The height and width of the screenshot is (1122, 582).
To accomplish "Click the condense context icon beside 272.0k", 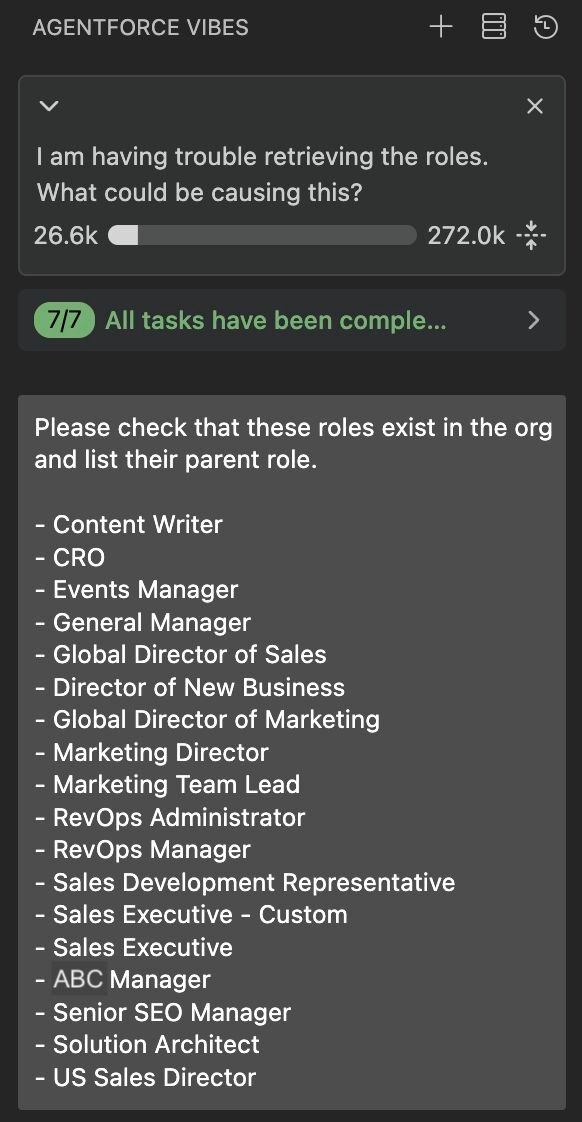I will coord(531,235).
